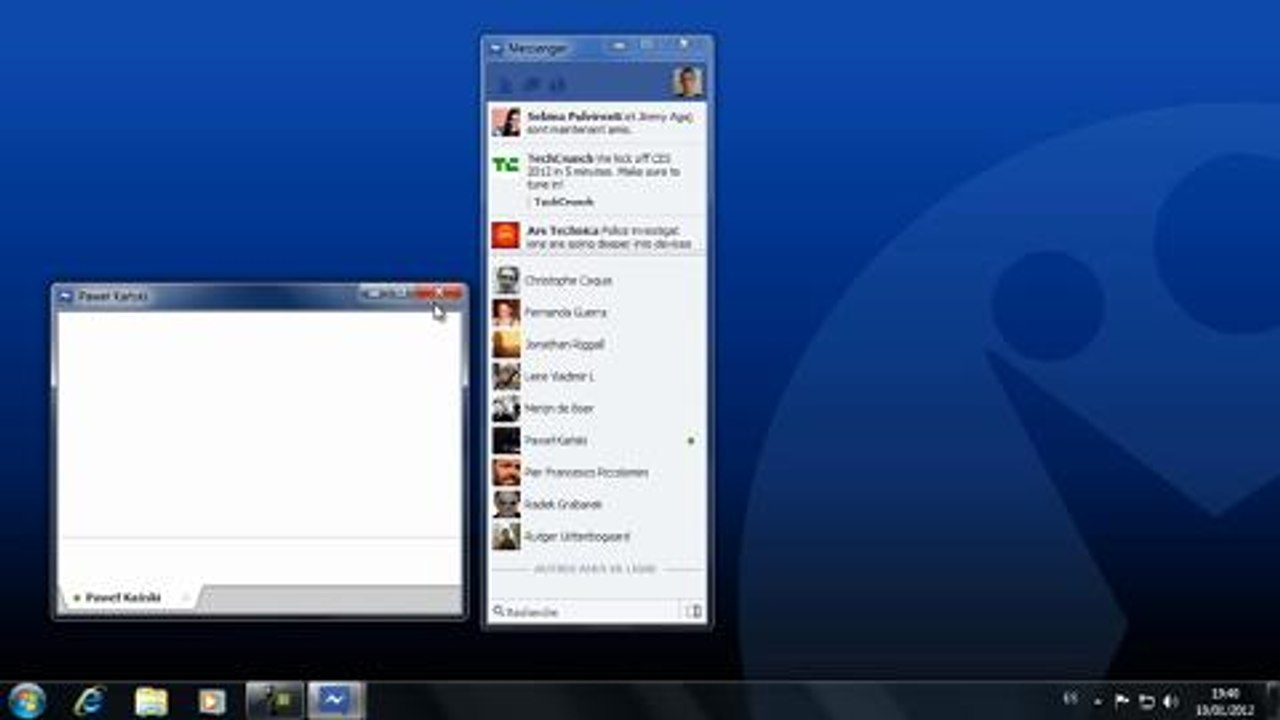
Task: Open the messages icon in Messenger header
Action: tap(532, 84)
